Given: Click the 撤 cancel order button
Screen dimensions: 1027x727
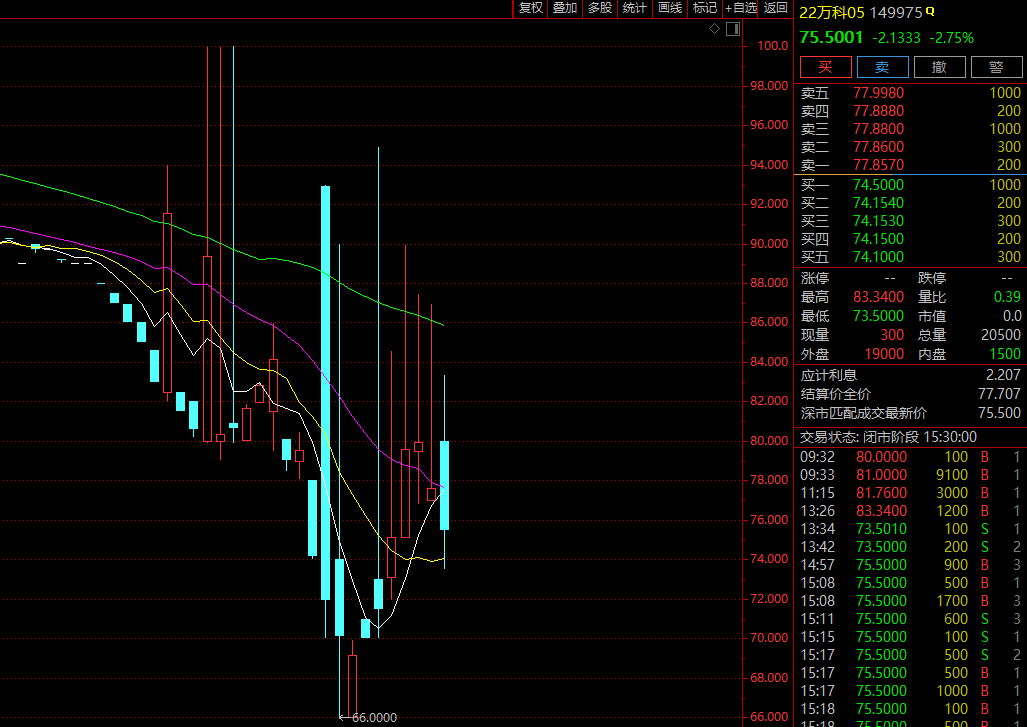Looking at the screenshot, I should (939, 67).
